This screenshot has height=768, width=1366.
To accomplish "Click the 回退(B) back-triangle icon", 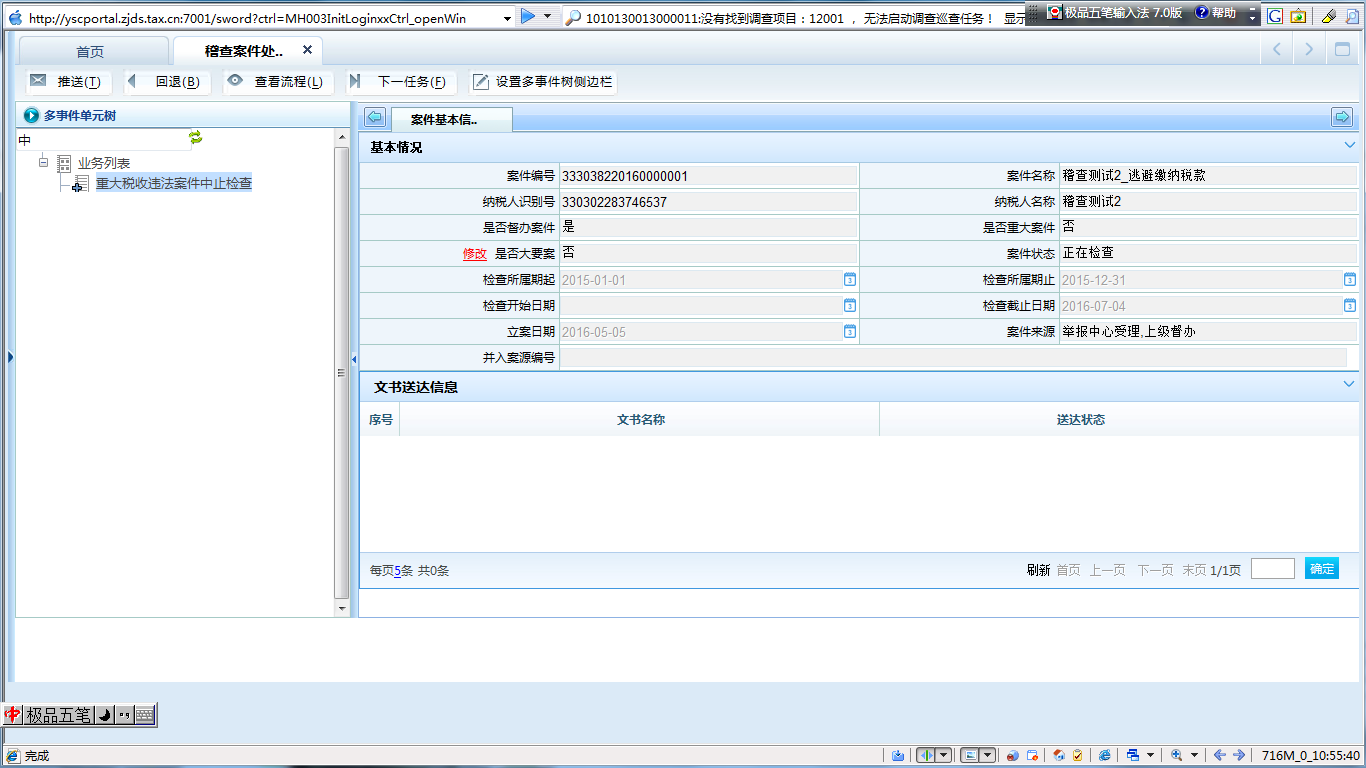I will 131,81.
